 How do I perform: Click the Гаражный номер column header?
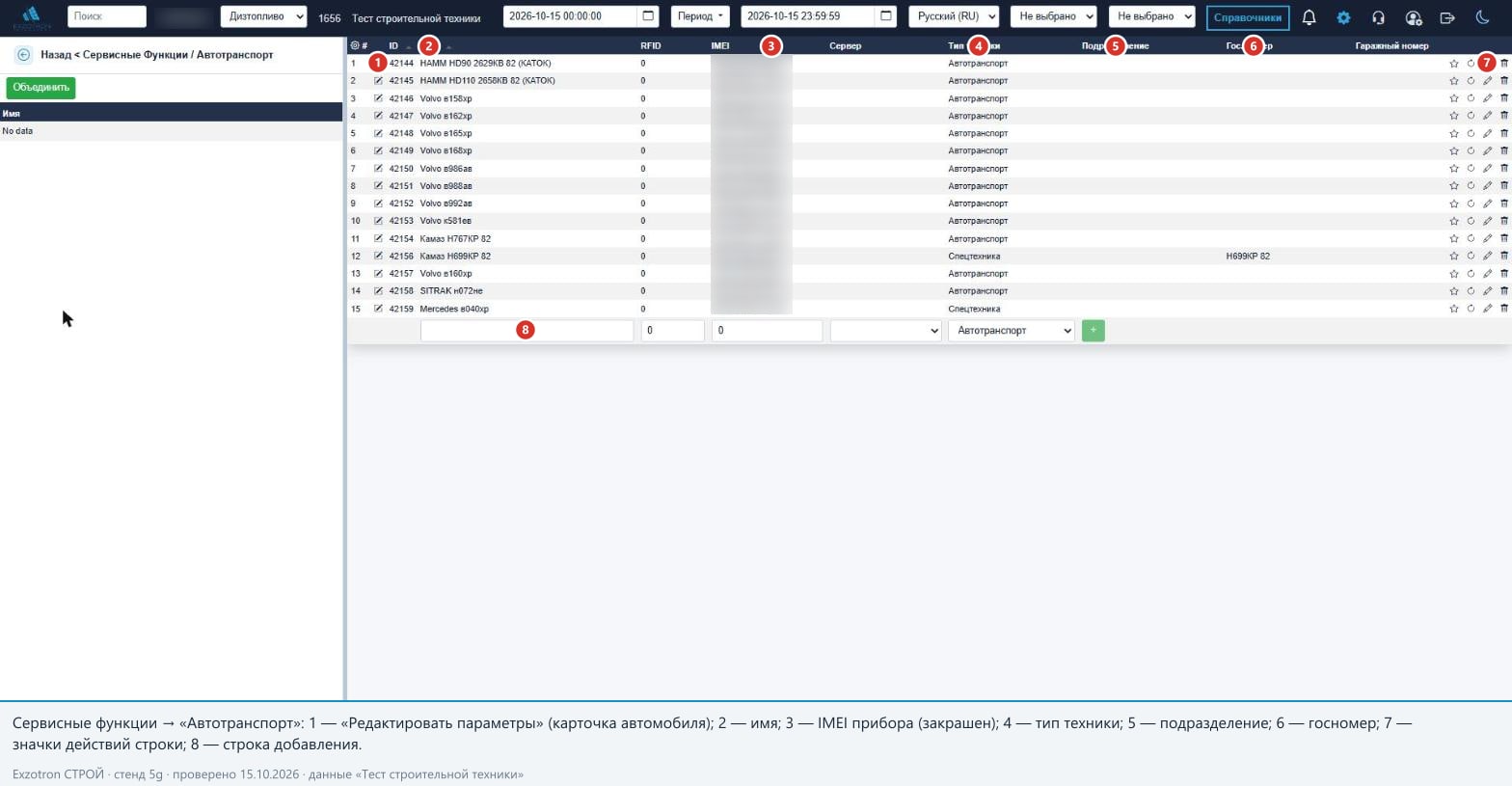(x=1391, y=46)
